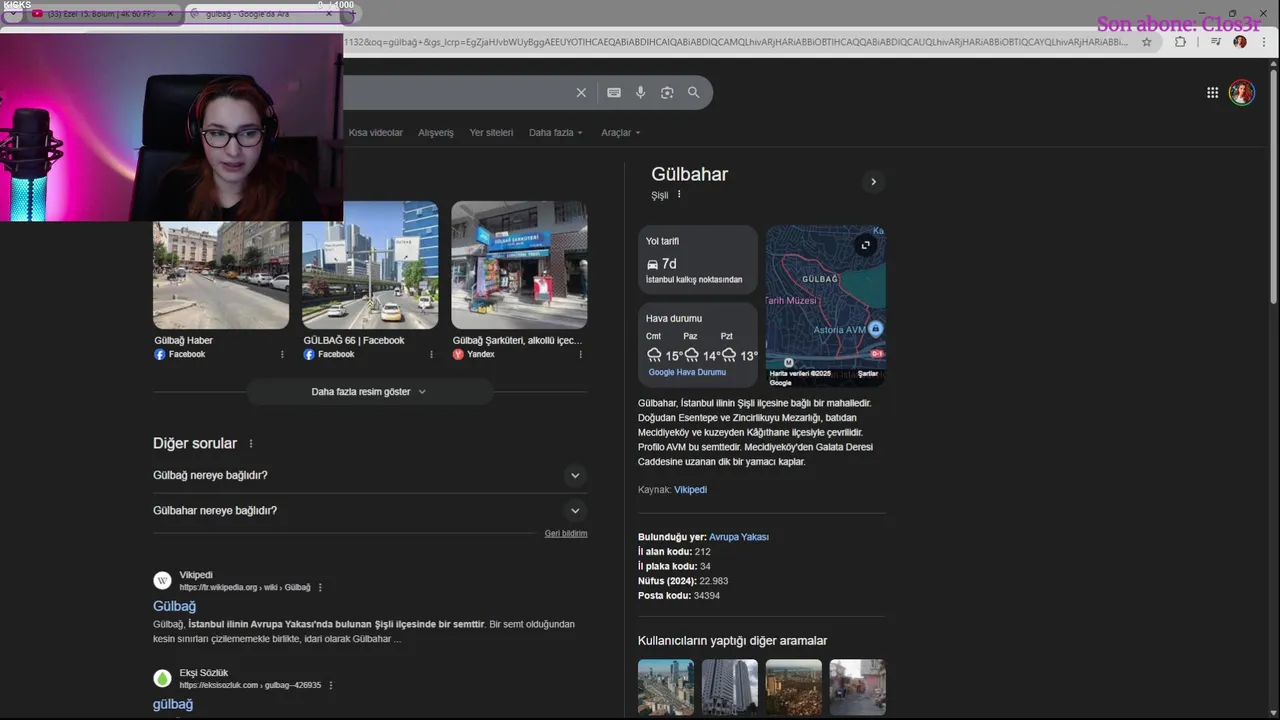1280x720 pixels.
Task: Open third related search thumbnail
Action: coord(794,687)
